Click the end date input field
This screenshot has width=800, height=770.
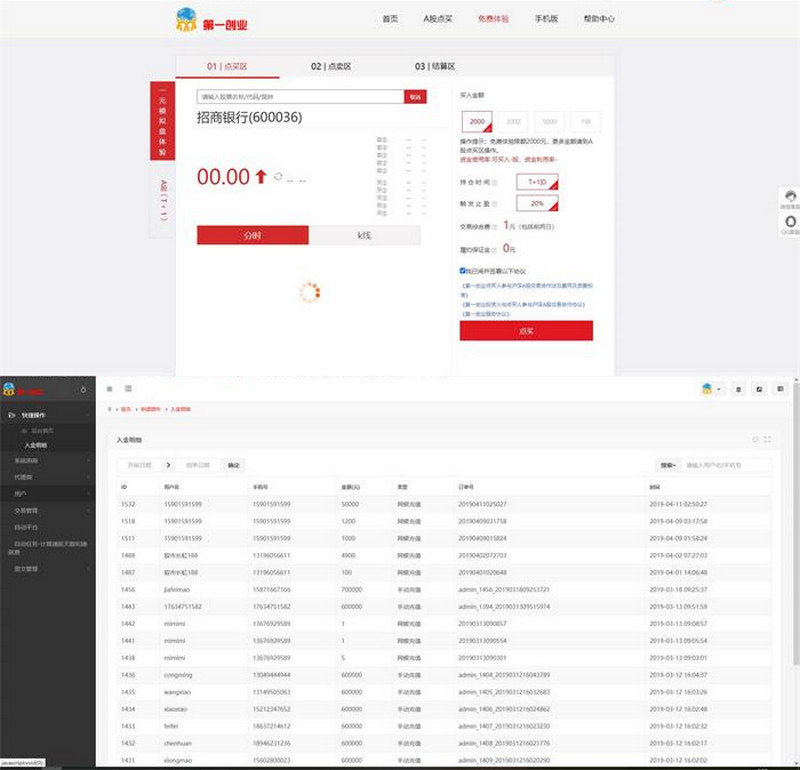tap(198, 465)
